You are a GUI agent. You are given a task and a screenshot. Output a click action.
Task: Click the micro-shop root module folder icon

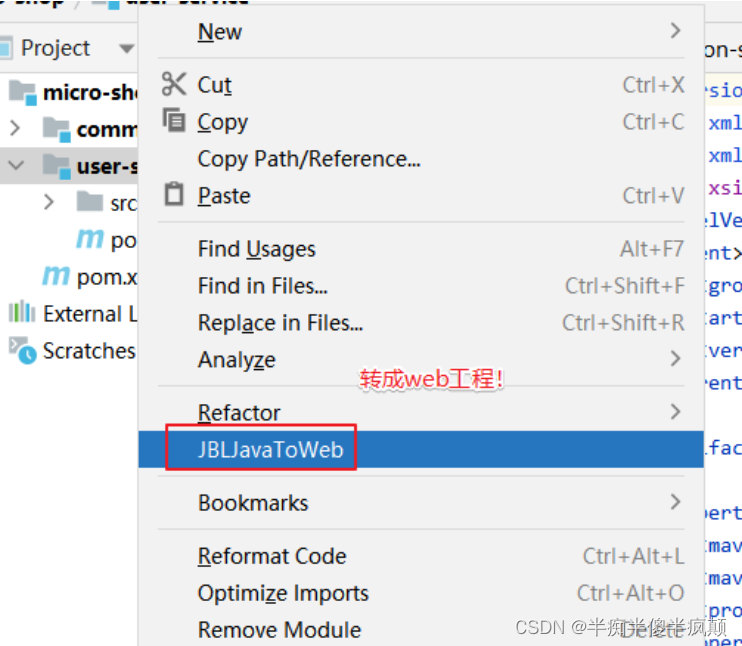coord(23,92)
